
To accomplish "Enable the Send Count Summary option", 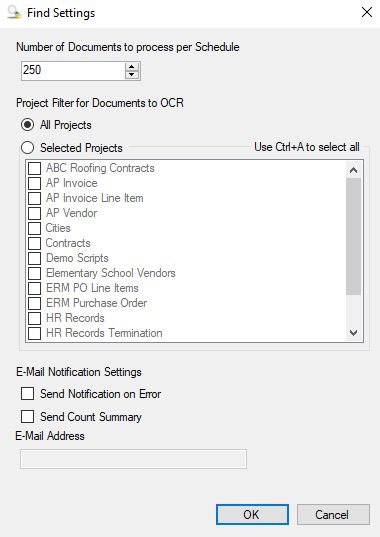I will 27,417.
